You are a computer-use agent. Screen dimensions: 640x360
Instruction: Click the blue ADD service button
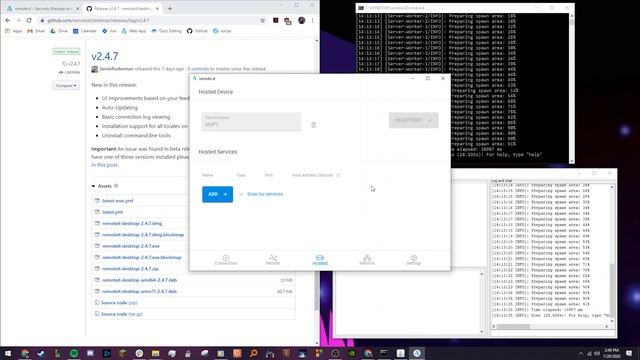tap(218, 194)
